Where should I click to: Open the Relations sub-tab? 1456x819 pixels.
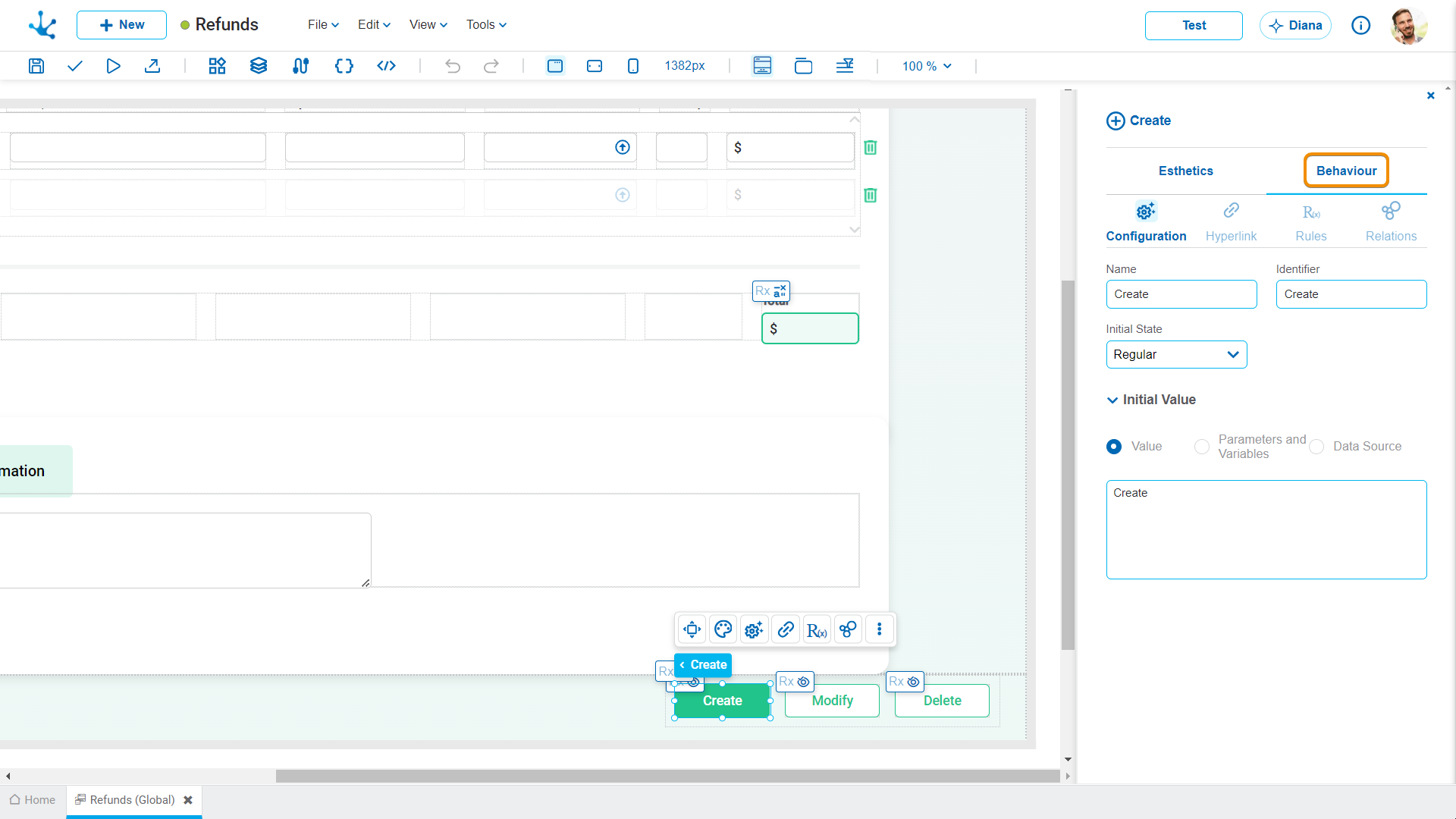point(1391,222)
